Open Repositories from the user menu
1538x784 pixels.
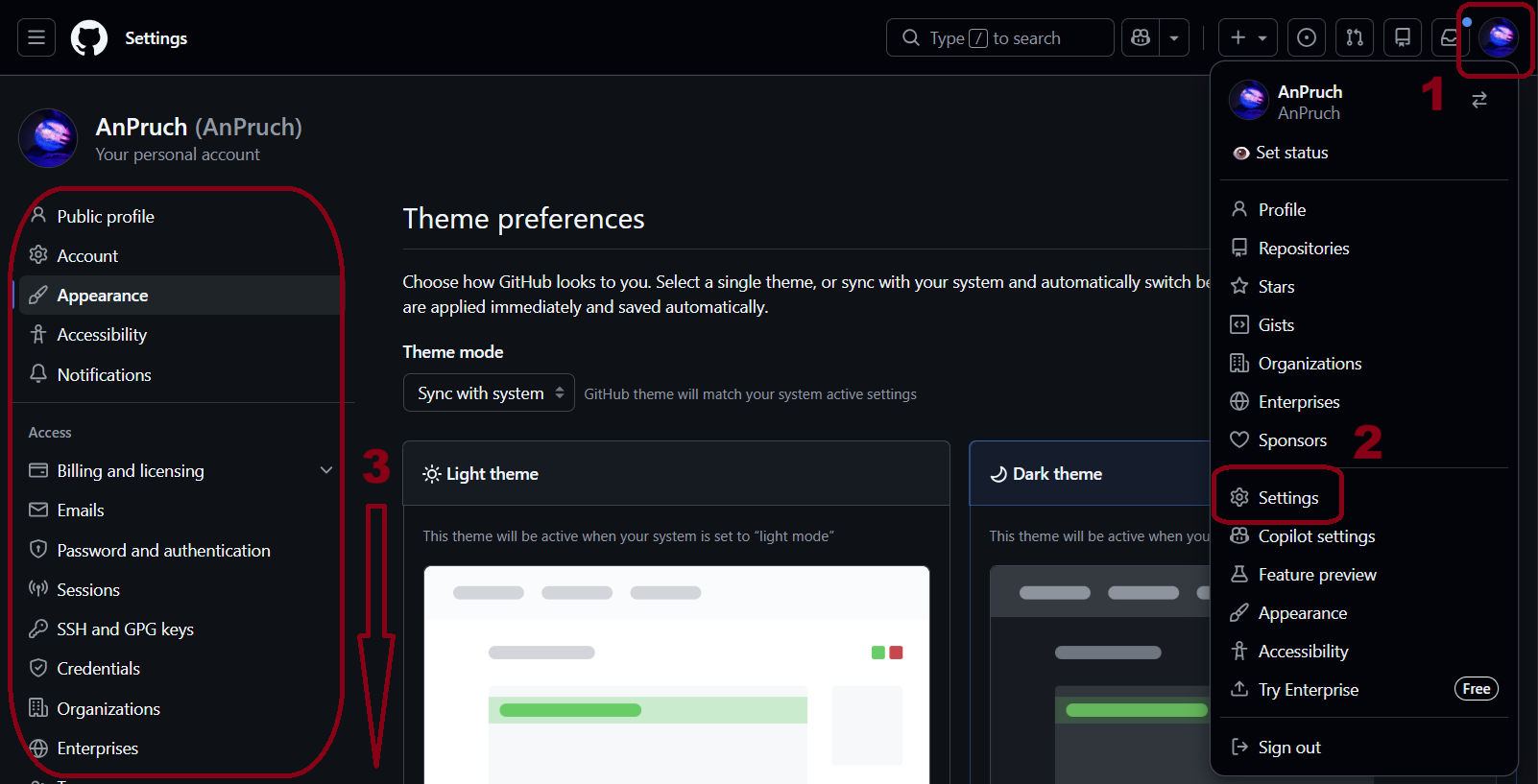click(1364, 248)
